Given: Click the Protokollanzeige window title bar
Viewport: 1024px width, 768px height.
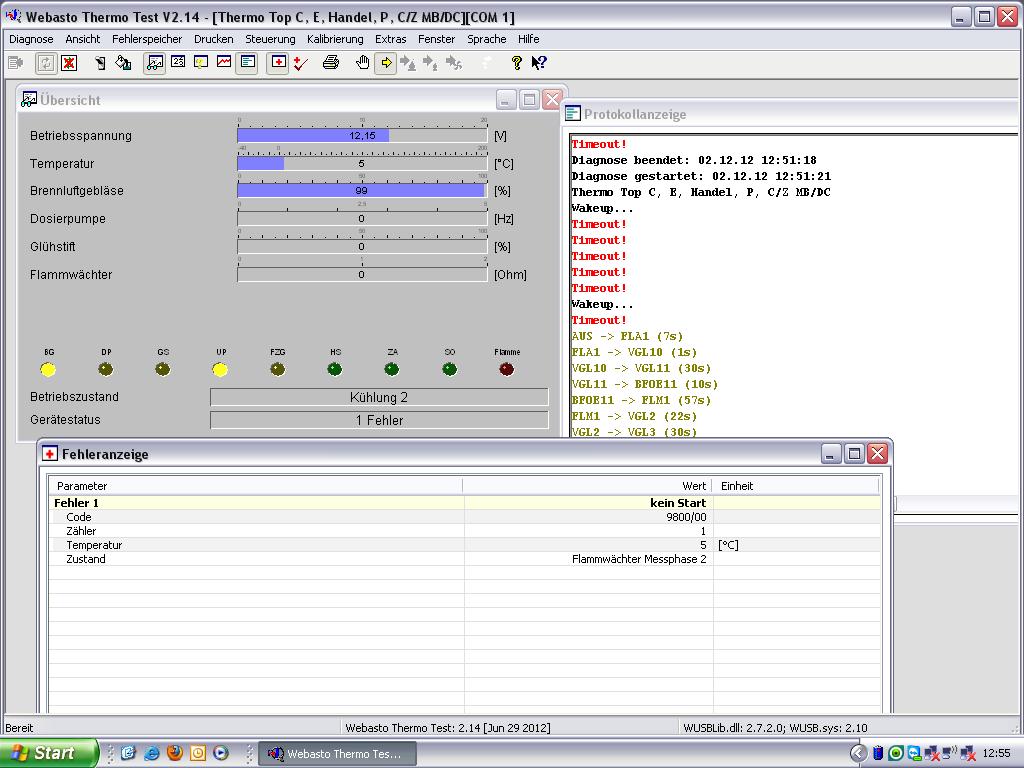Looking at the screenshot, I should point(792,114).
